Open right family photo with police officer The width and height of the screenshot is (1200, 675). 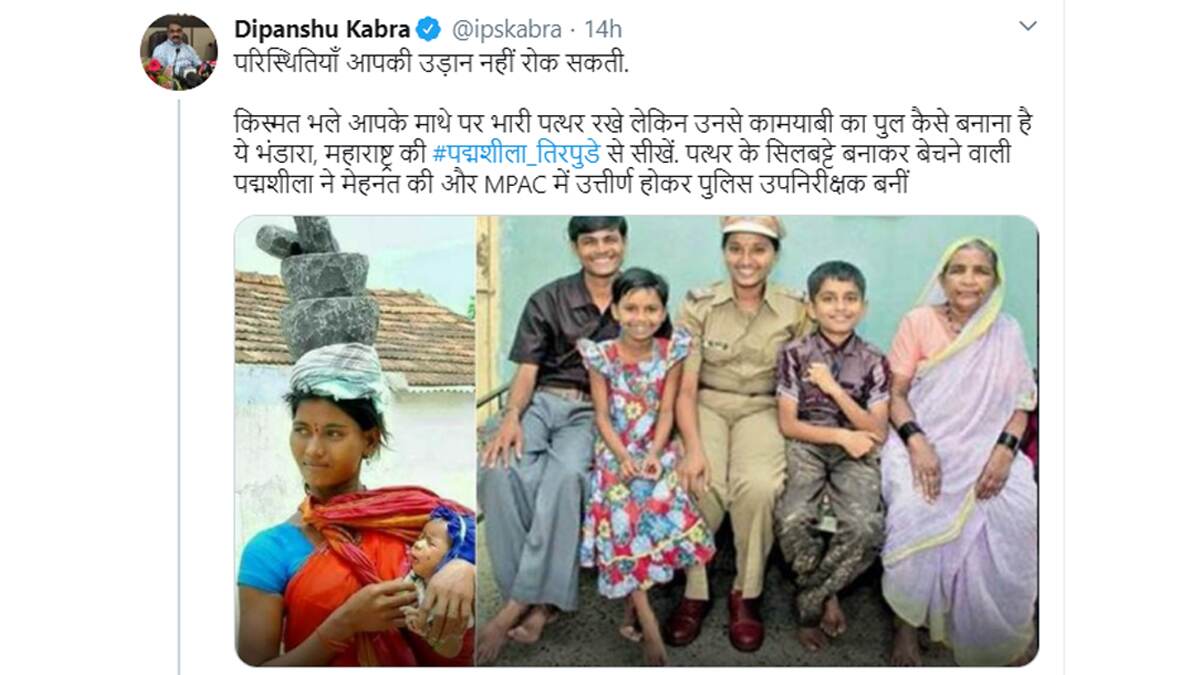coord(758,441)
